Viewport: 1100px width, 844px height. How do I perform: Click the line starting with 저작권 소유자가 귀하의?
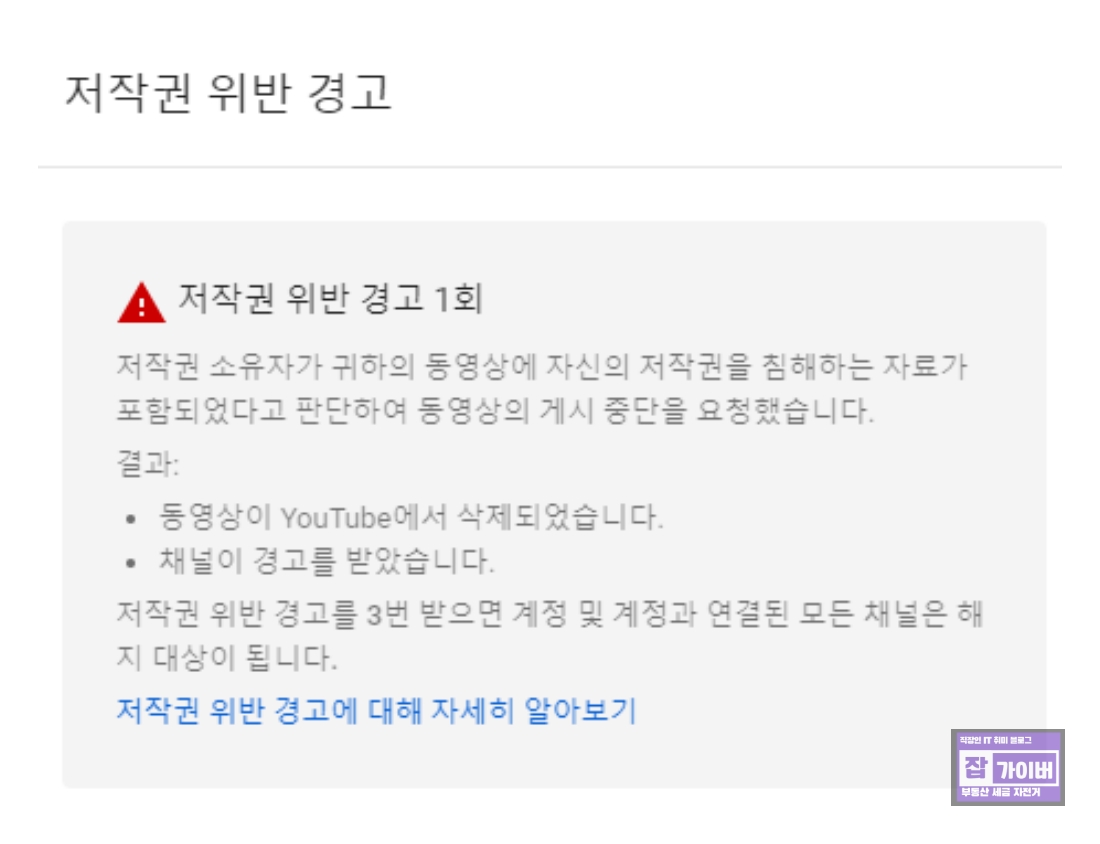tap(542, 366)
